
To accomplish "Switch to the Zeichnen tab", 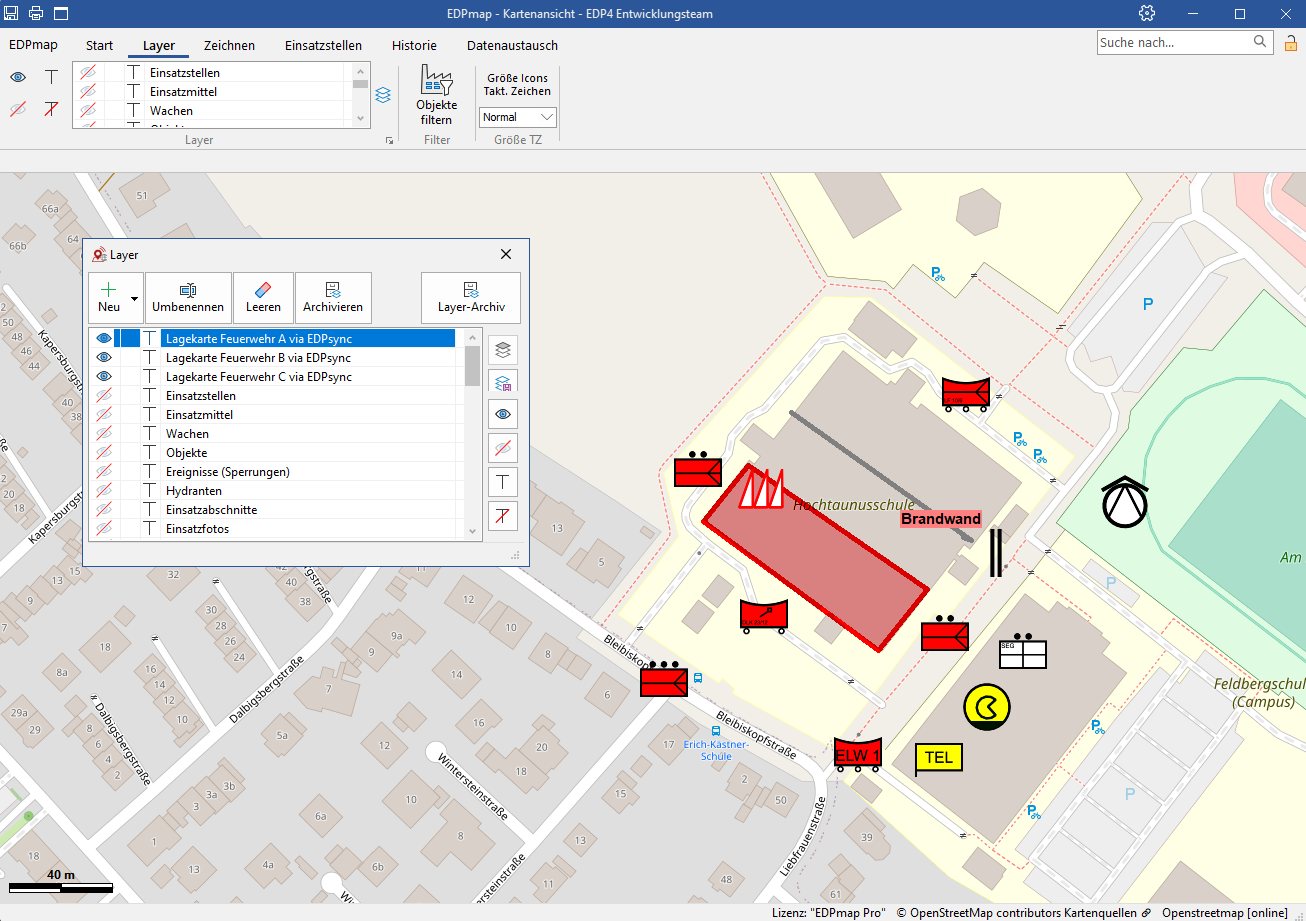I will [229, 45].
